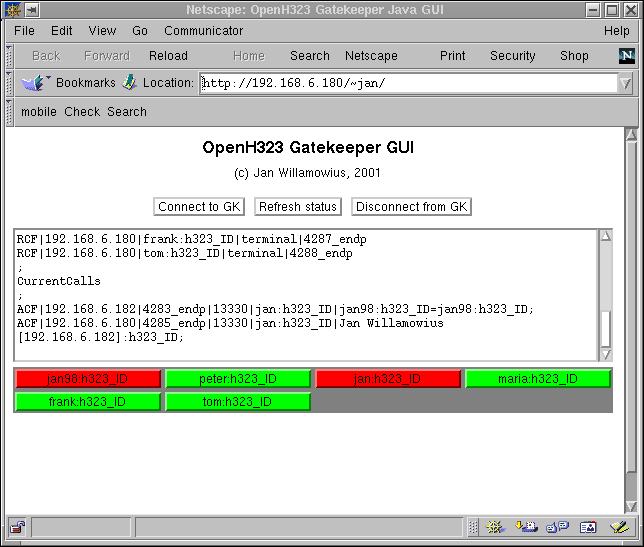Click the Disconnect from GK button

tap(412, 207)
